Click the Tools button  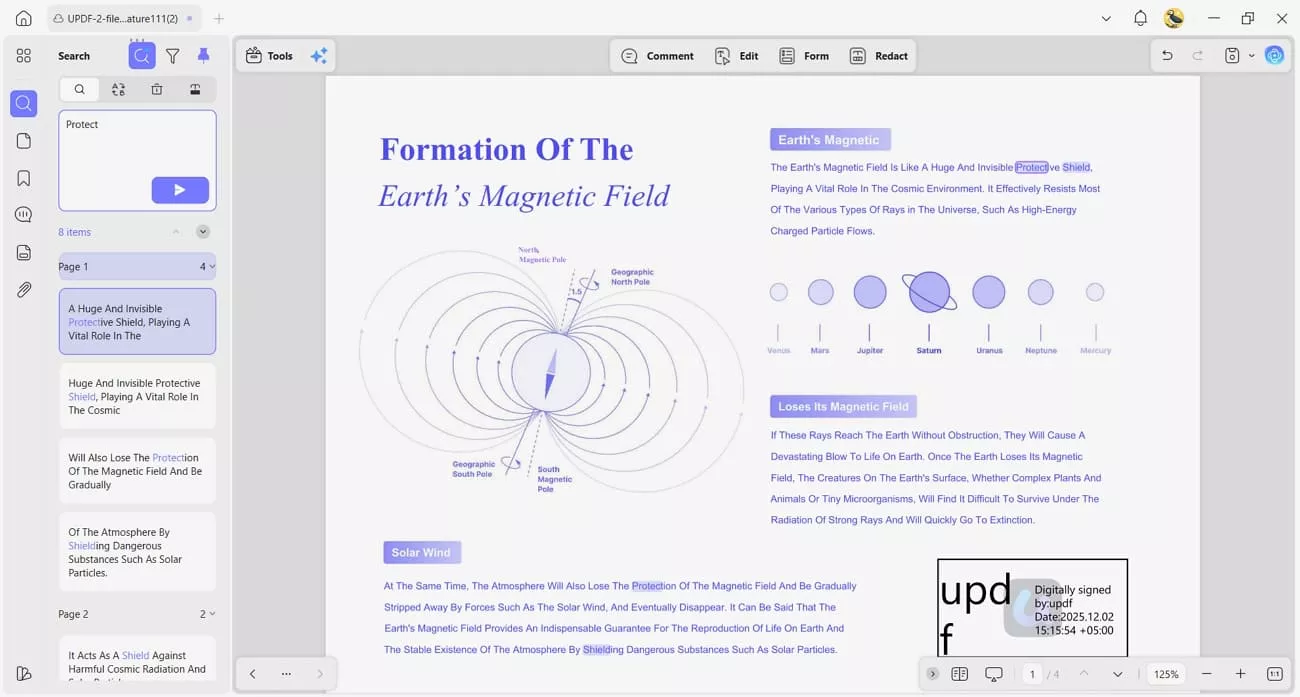pos(268,55)
